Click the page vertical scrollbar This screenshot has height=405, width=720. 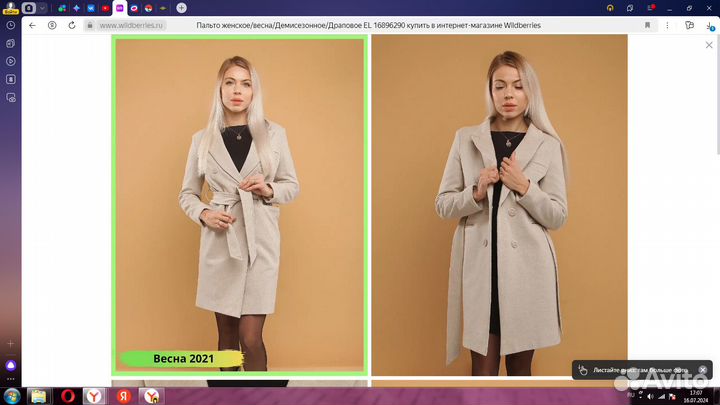point(718,94)
